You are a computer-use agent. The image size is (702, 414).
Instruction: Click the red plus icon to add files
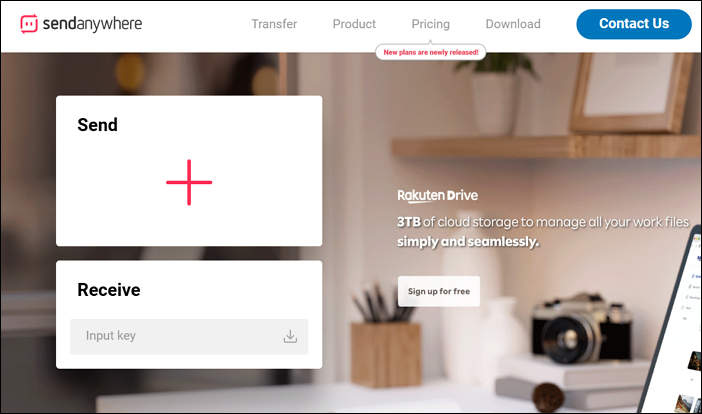(189, 182)
